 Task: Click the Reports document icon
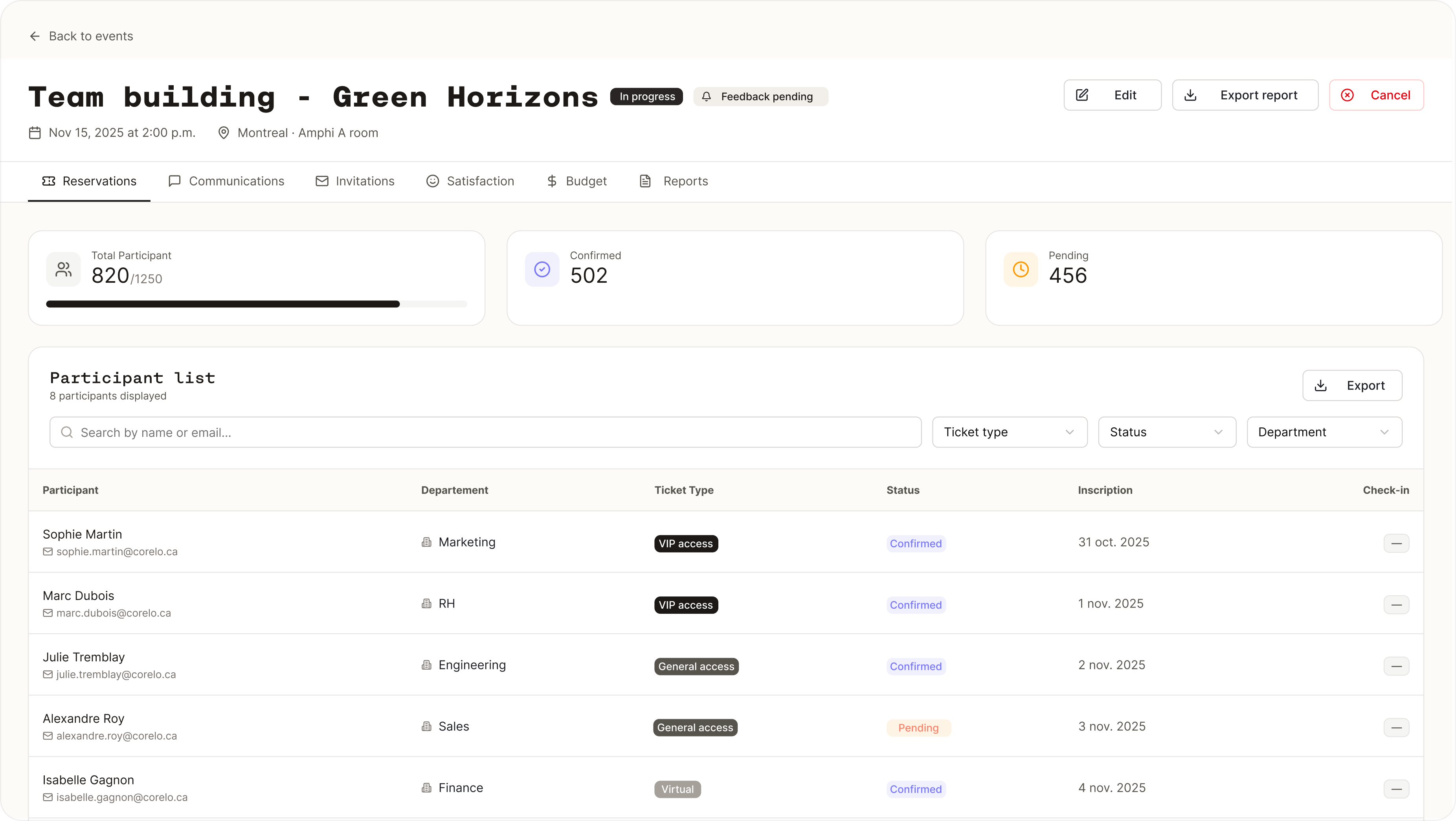(645, 181)
